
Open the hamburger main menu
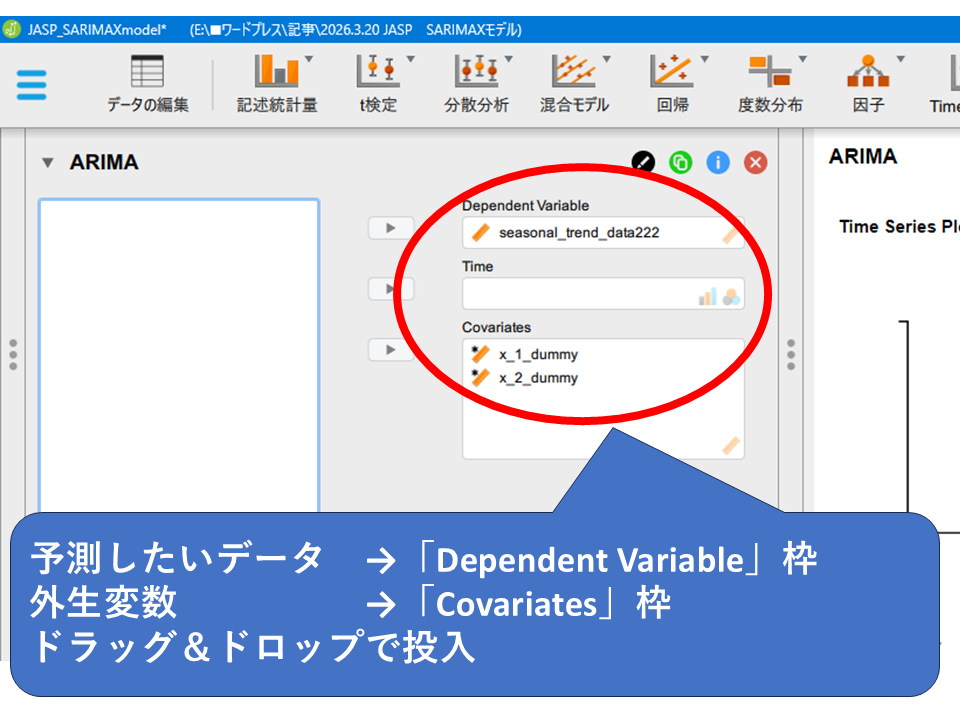31,84
